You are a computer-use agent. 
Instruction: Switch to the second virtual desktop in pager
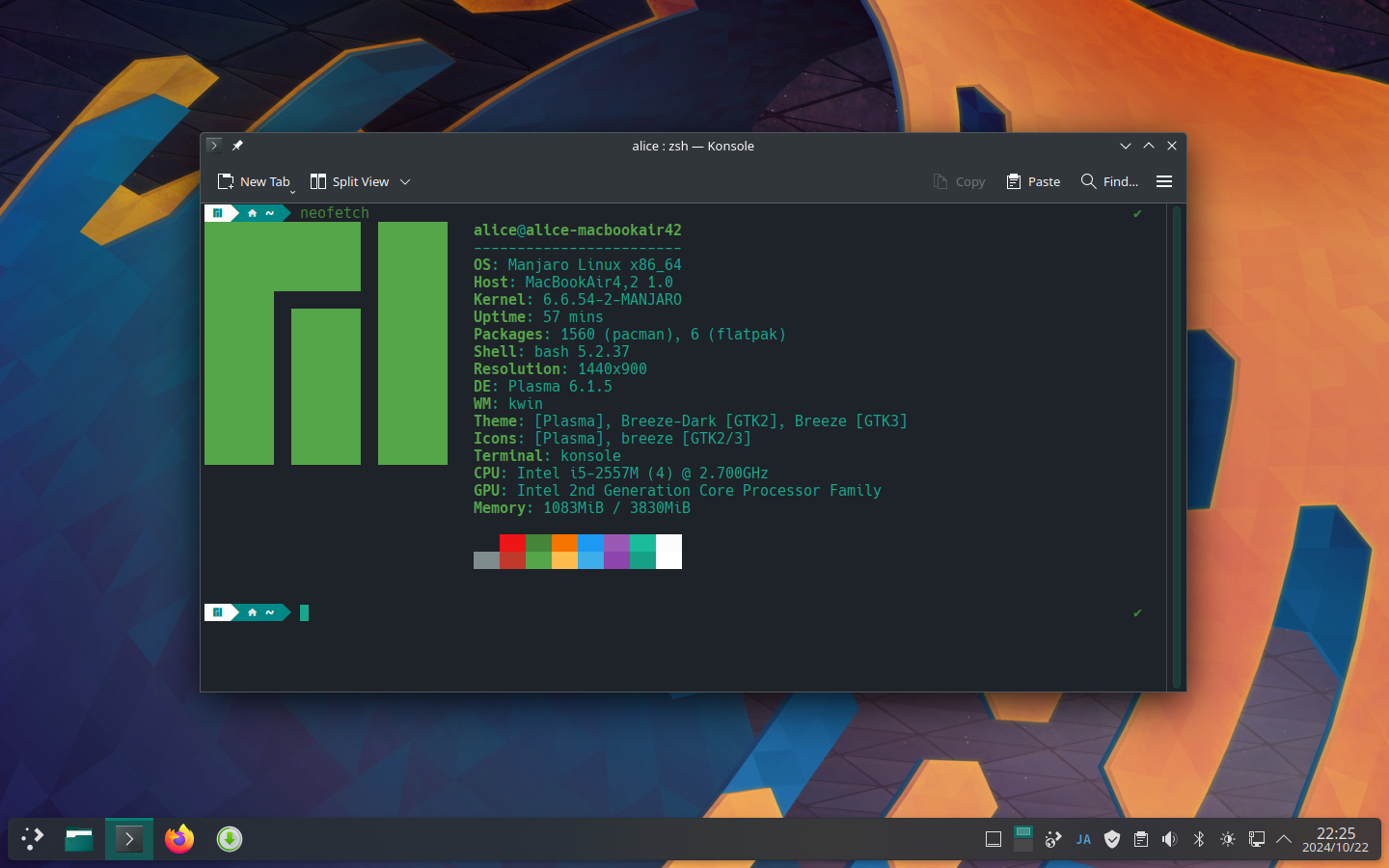pyautogui.click(x=1023, y=847)
